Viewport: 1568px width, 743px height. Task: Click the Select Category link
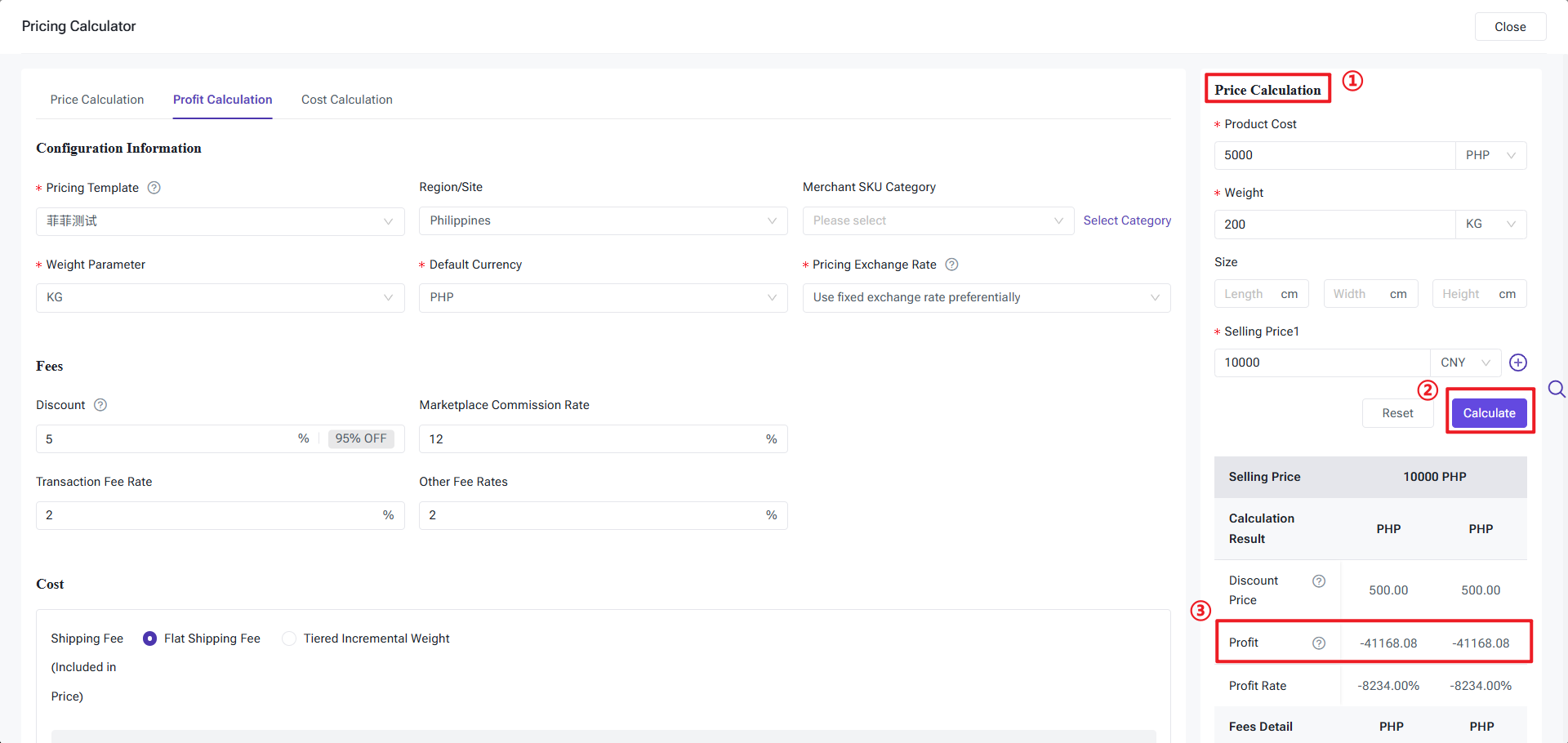(1127, 220)
